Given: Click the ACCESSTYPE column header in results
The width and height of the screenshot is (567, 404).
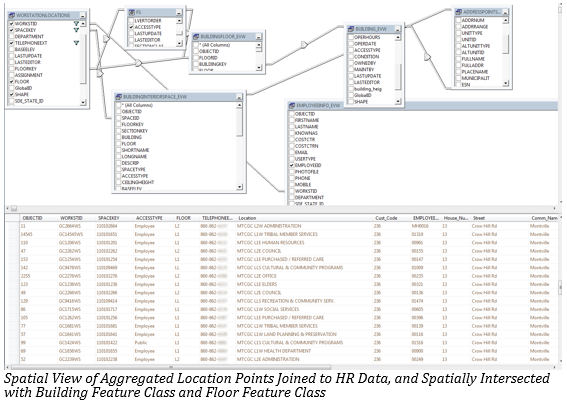Looking at the screenshot, I should (x=149, y=218).
